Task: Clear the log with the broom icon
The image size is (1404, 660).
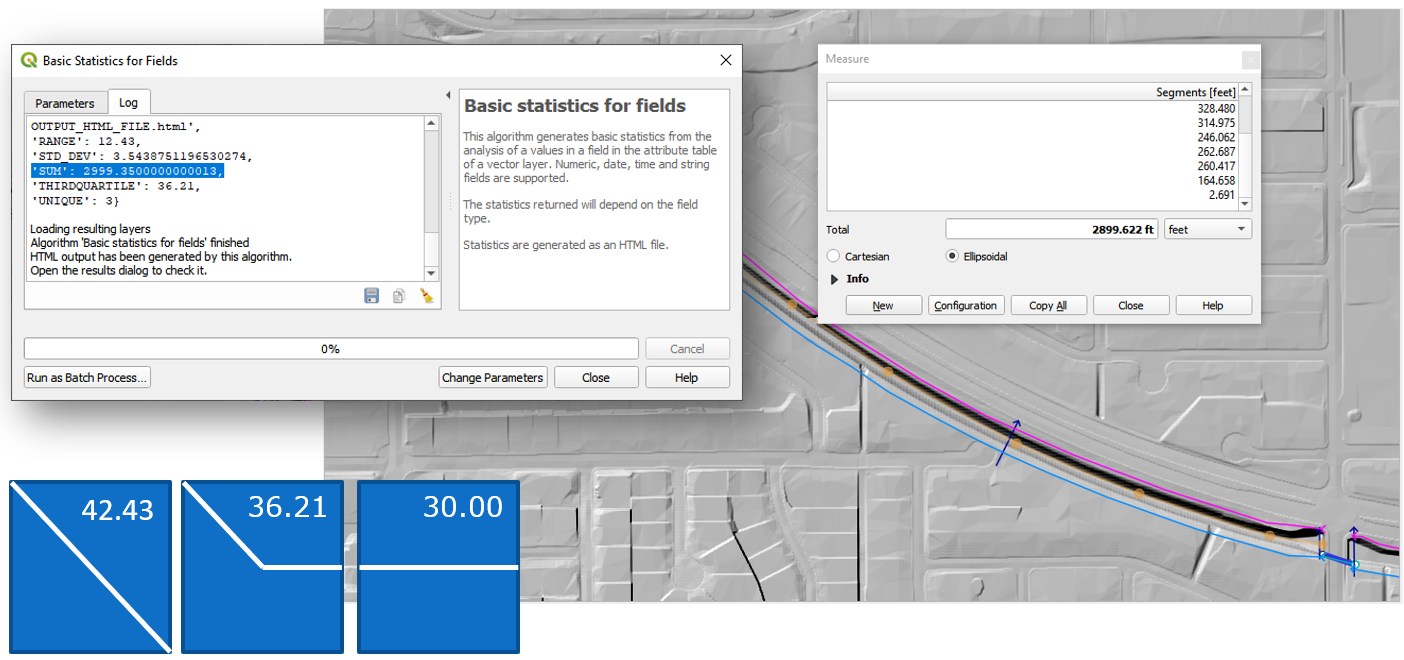Action: click(x=426, y=296)
